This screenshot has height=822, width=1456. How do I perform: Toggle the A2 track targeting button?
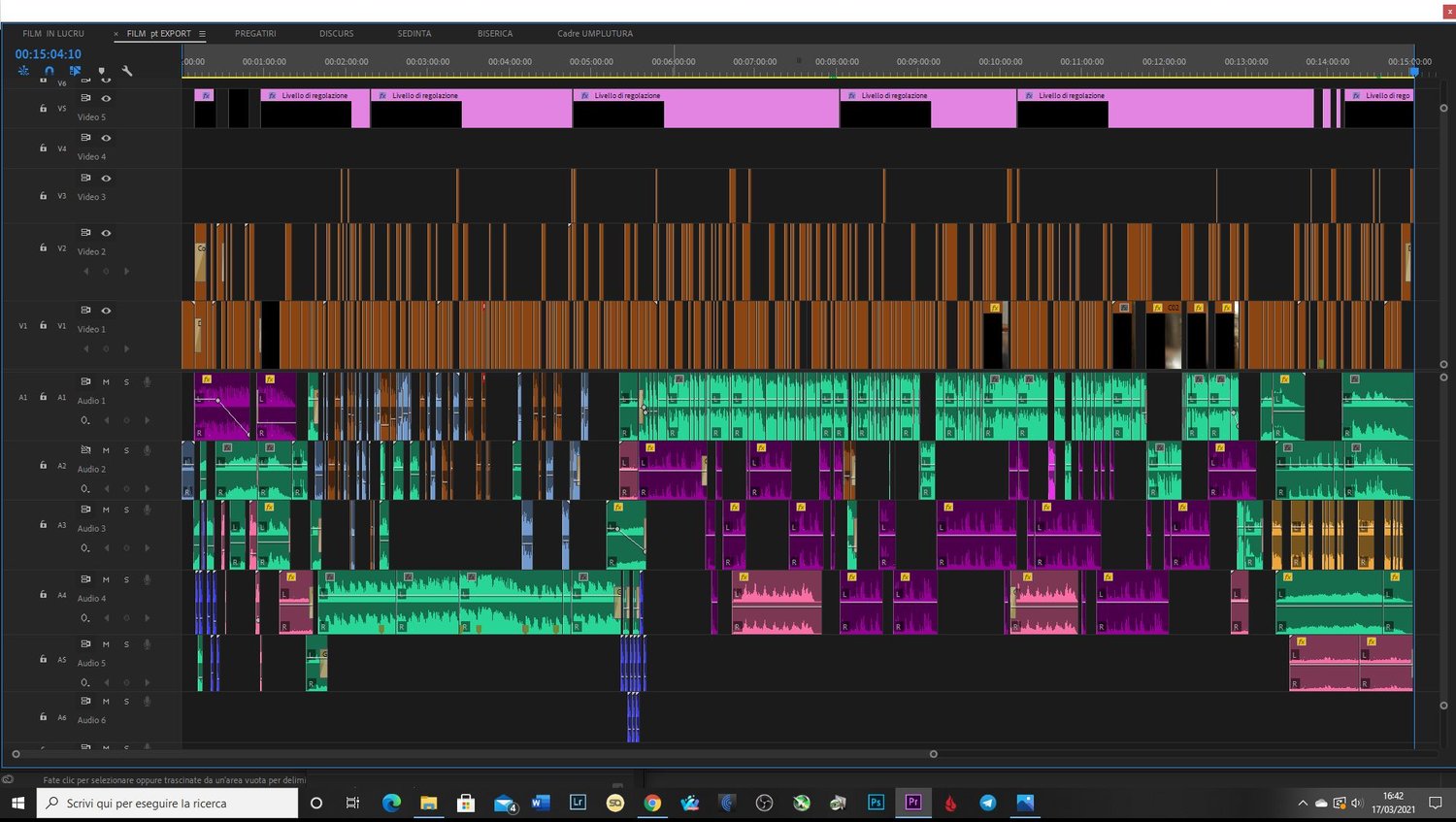62,466
